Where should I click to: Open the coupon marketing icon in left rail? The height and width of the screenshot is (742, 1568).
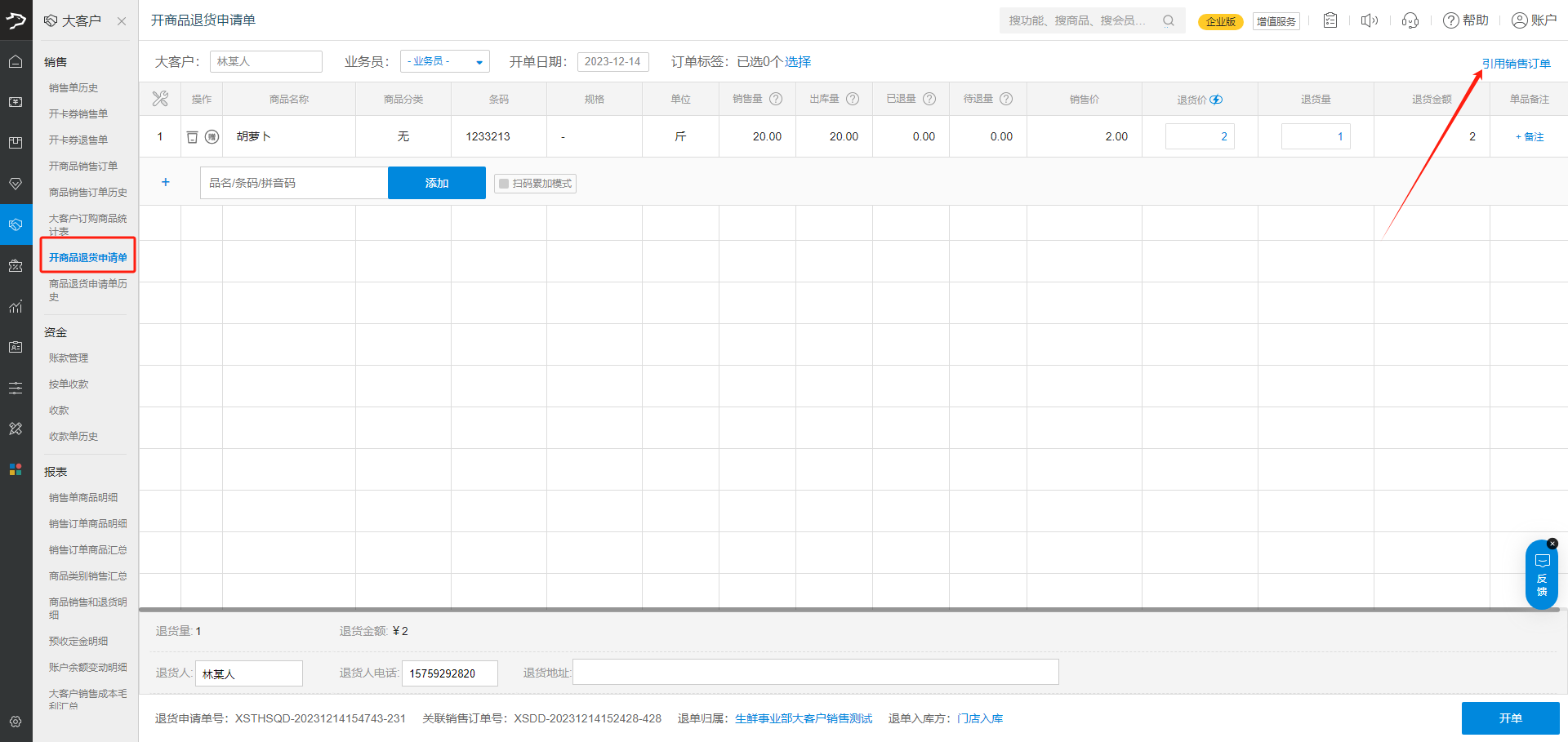[16, 265]
